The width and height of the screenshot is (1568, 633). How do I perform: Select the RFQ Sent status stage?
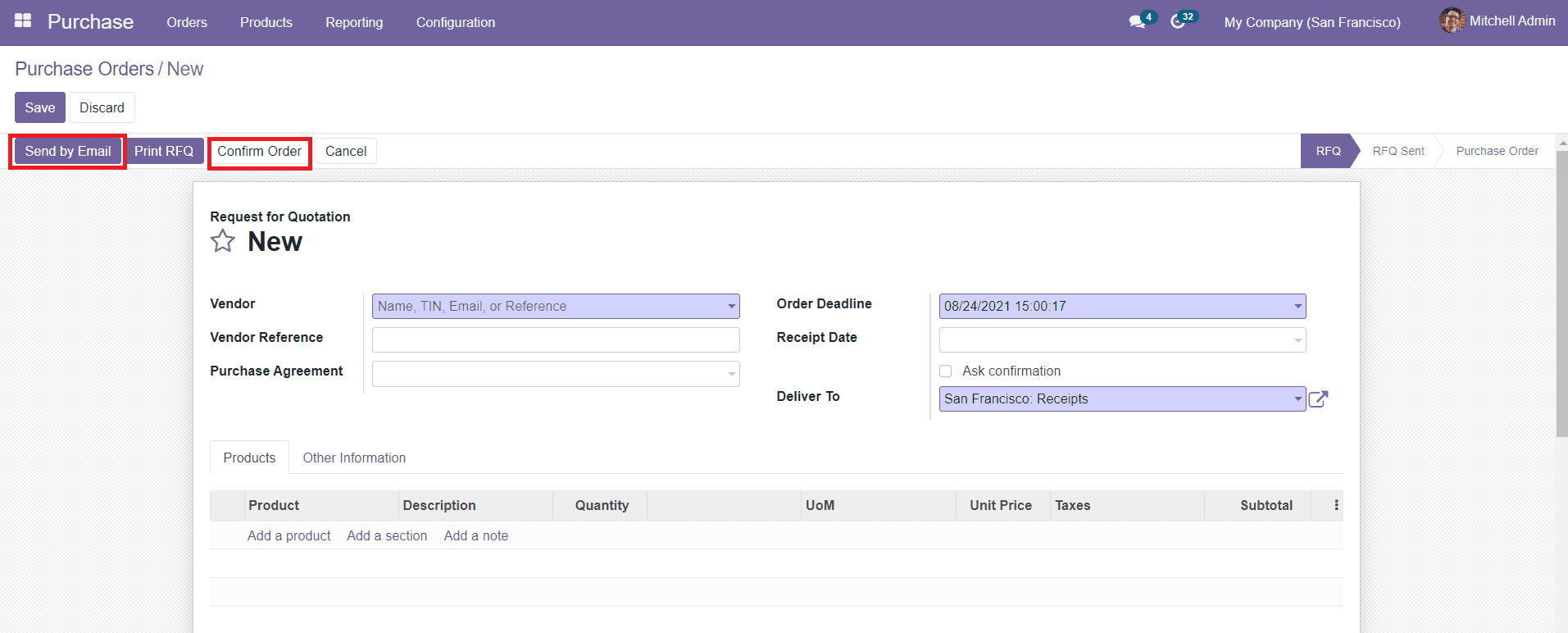coord(1398,151)
